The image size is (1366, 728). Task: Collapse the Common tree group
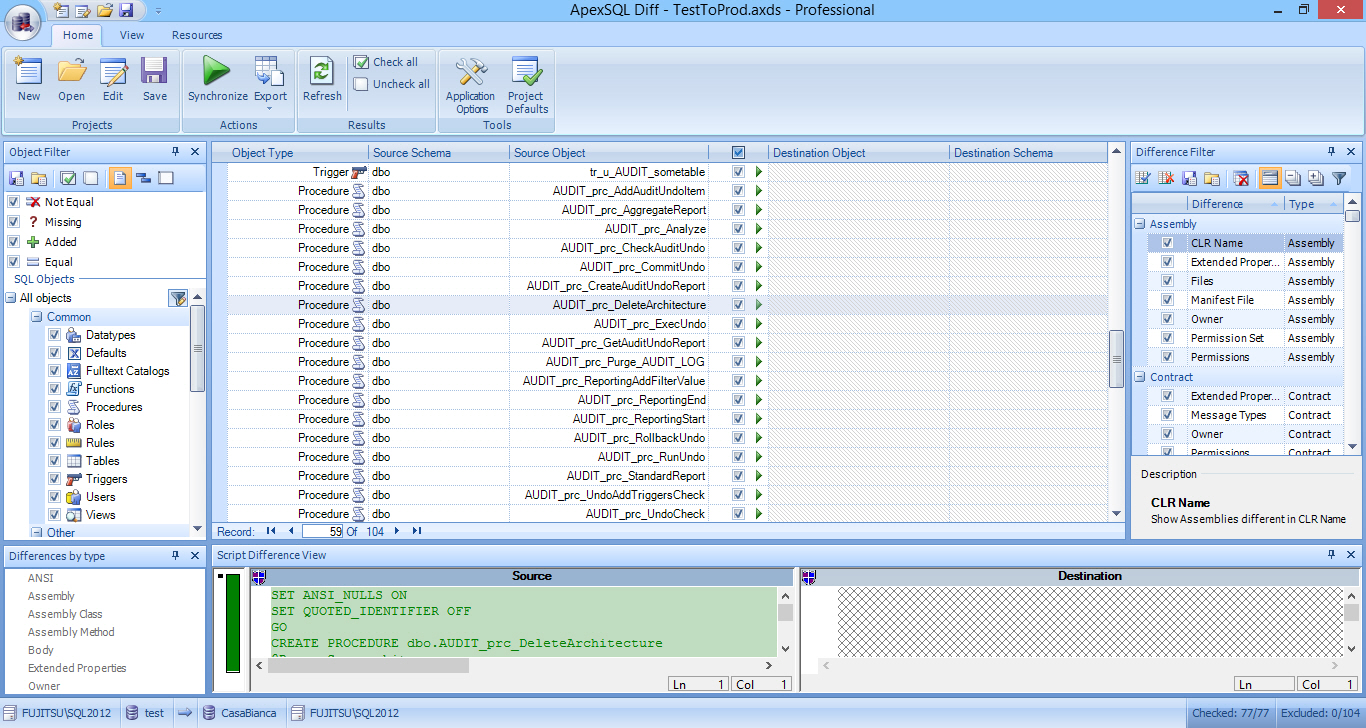pyautogui.click(x=37, y=317)
